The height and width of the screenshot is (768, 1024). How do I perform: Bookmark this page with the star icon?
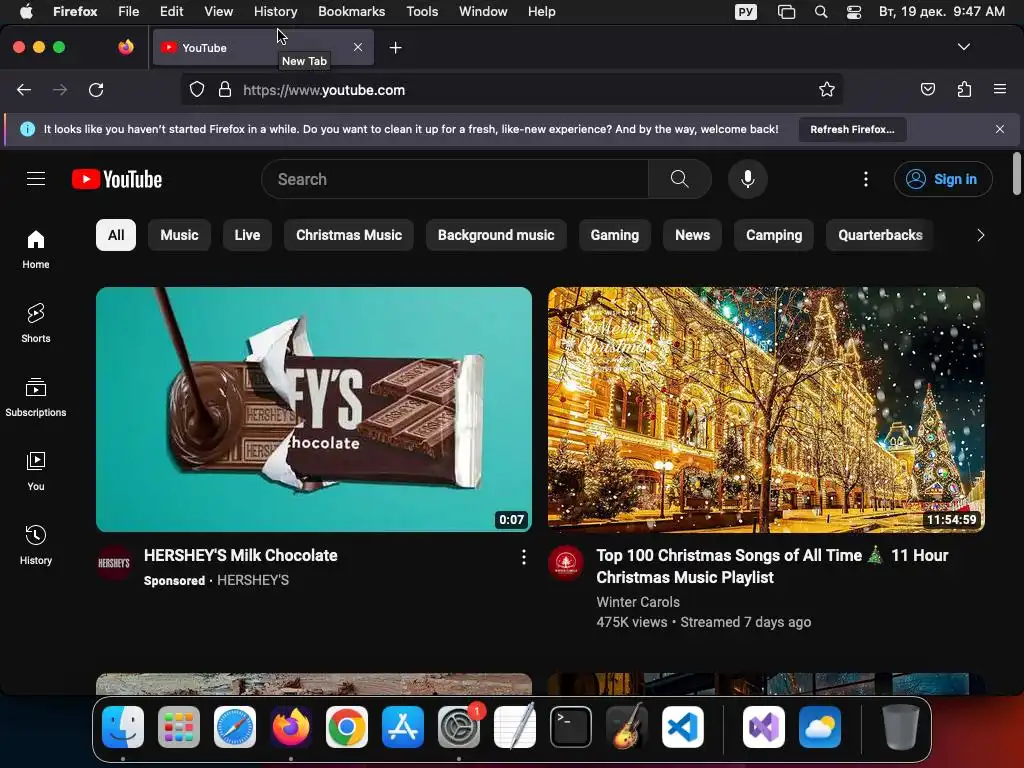pos(827,89)
